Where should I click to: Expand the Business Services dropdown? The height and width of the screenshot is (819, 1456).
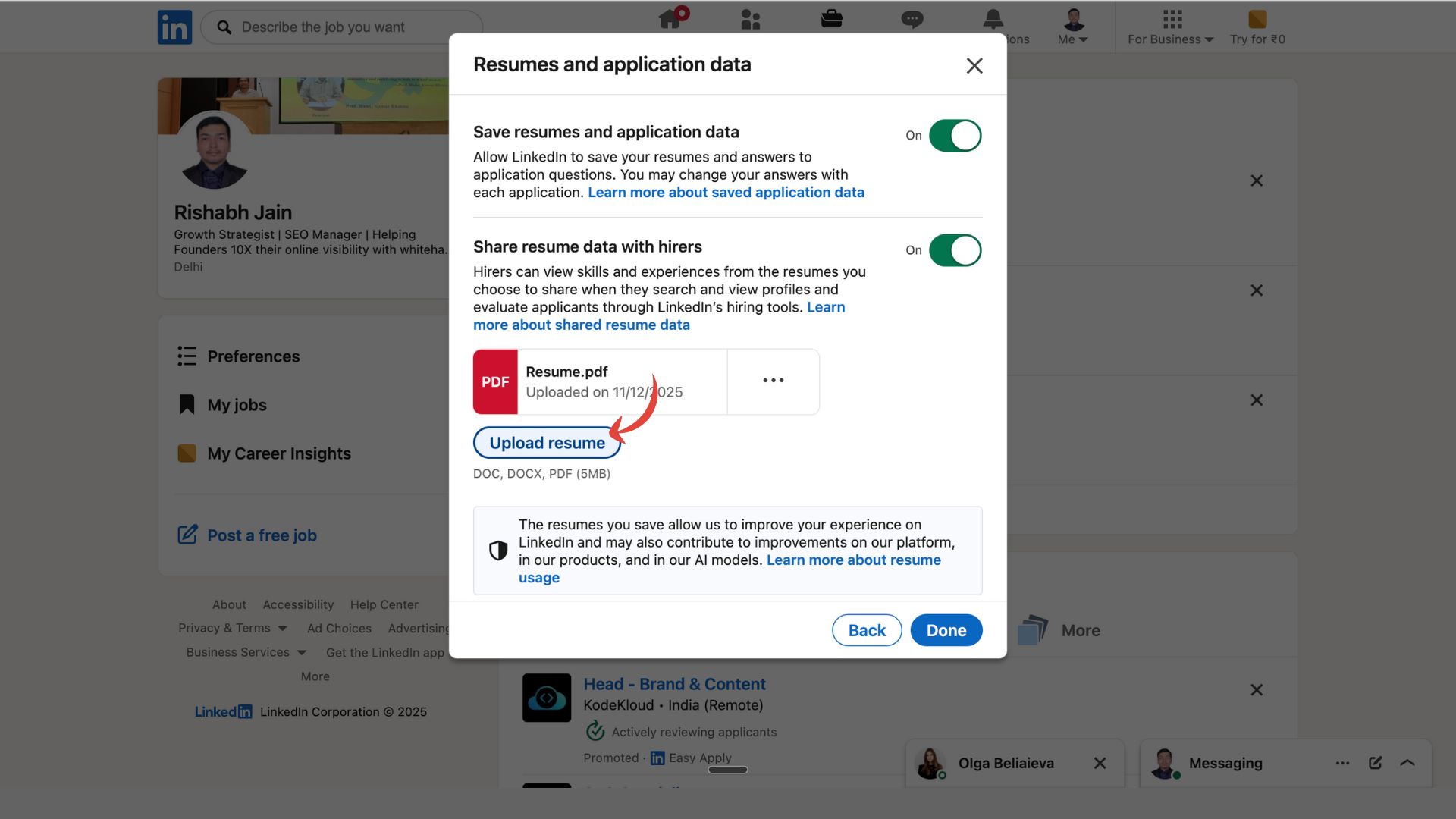pos(245,651)
